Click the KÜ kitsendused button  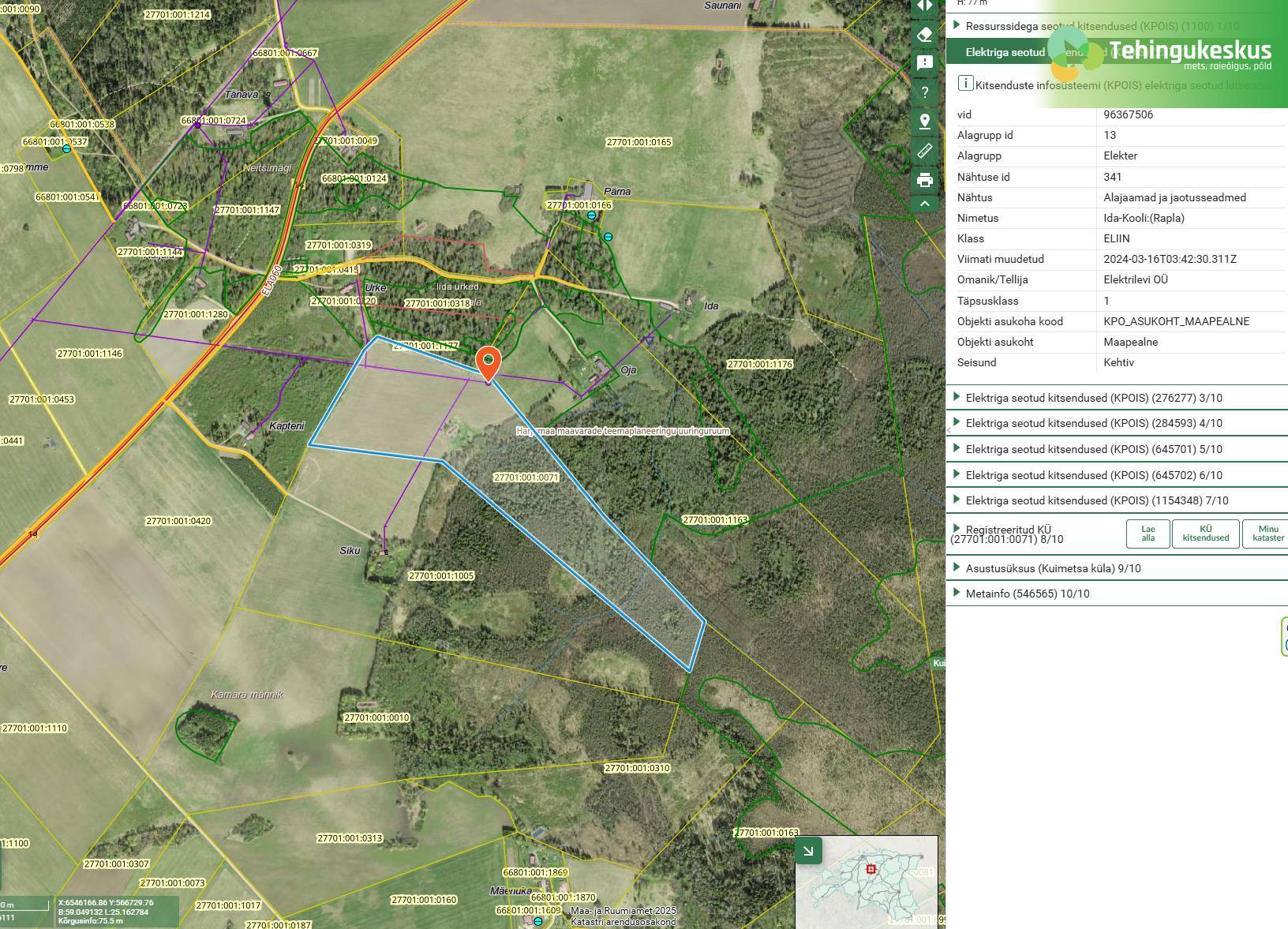tap(1205, 534)
